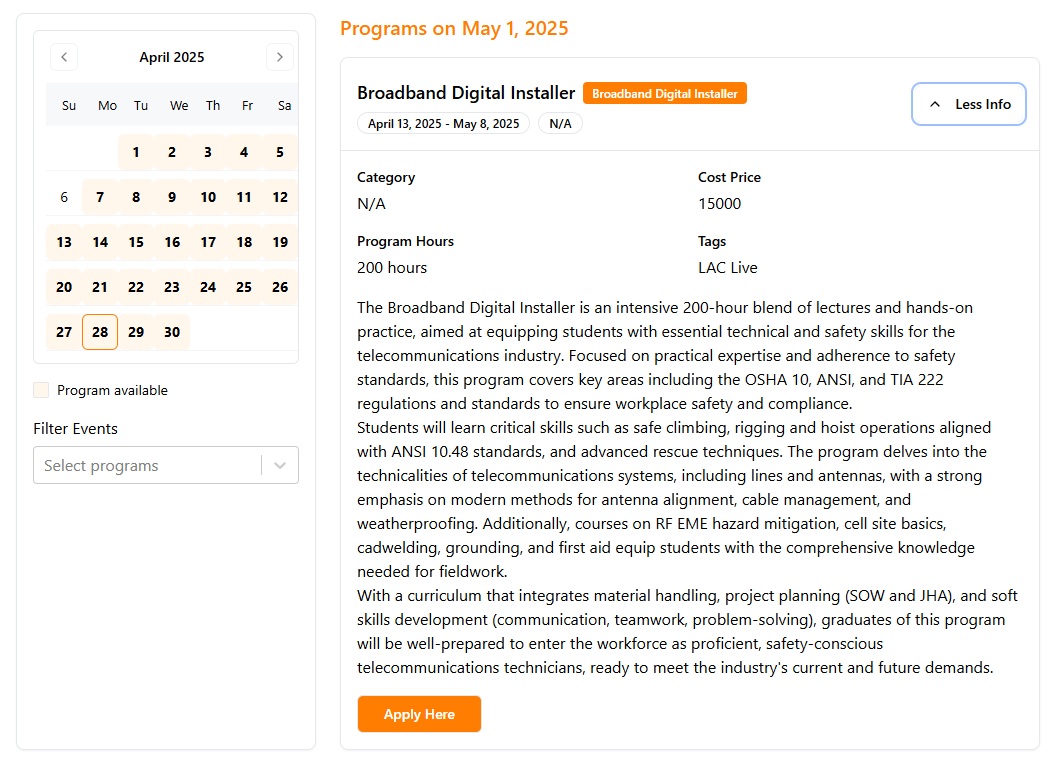Screen dimensions: 1048x761
Task: Click the April 2025 month label
Action: (171, 57)
